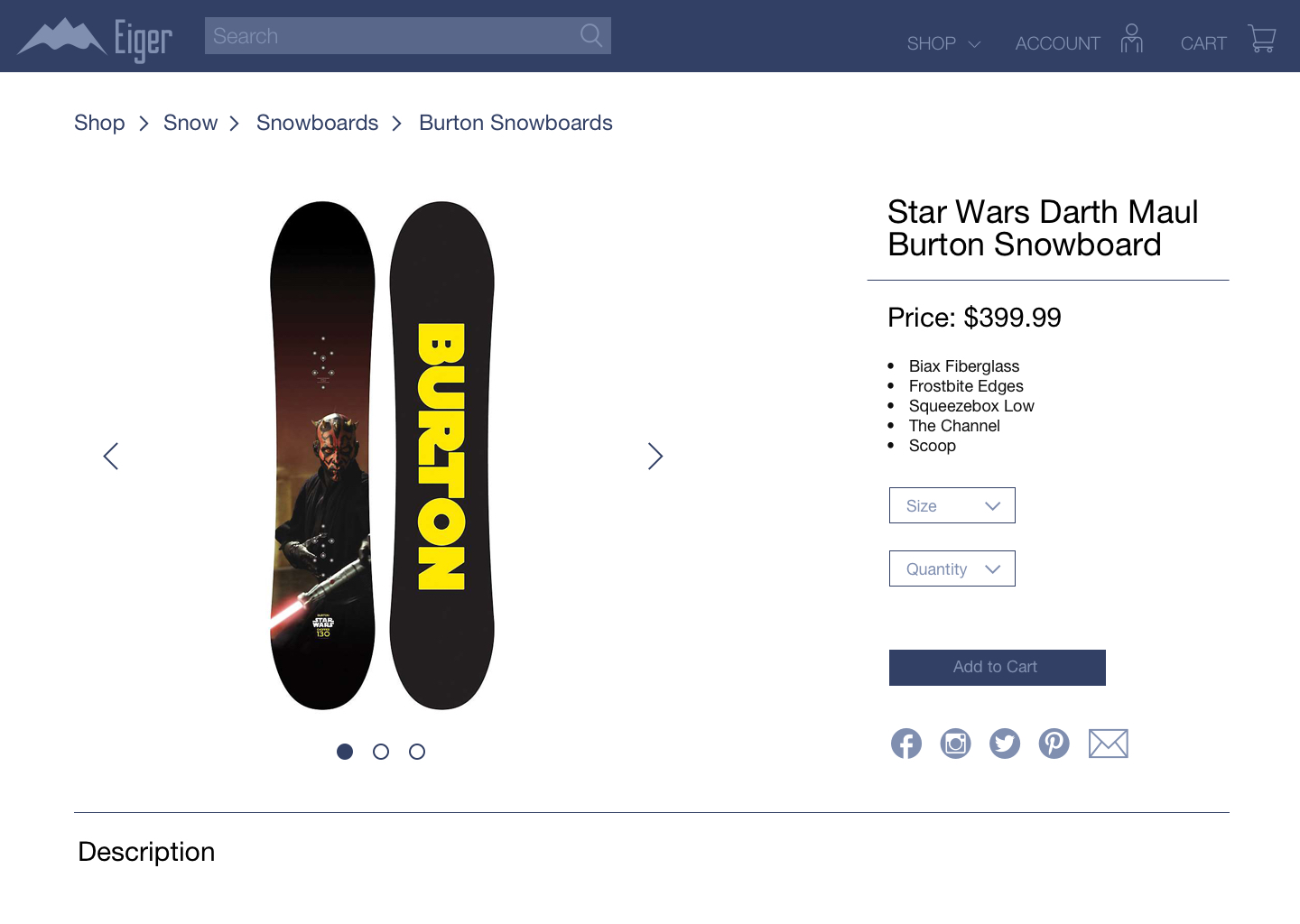This screenshot has width=1300, height=924.
Task: Select the first carousel dot
Action: click(345, 752)
